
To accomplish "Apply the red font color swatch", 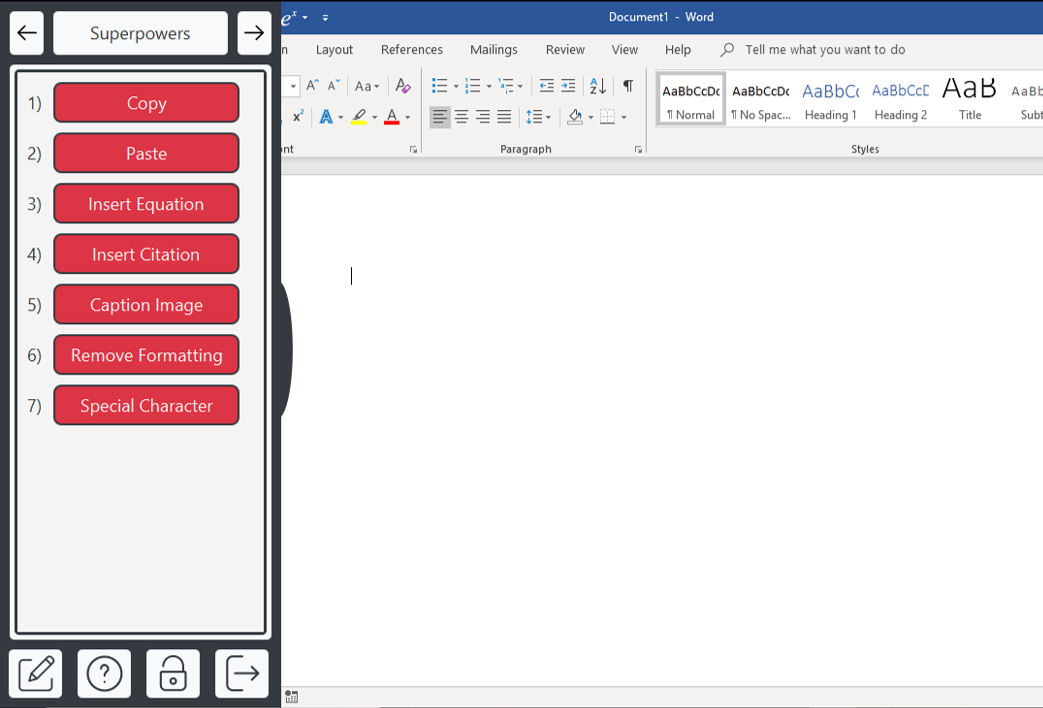I will click(392, 117).
